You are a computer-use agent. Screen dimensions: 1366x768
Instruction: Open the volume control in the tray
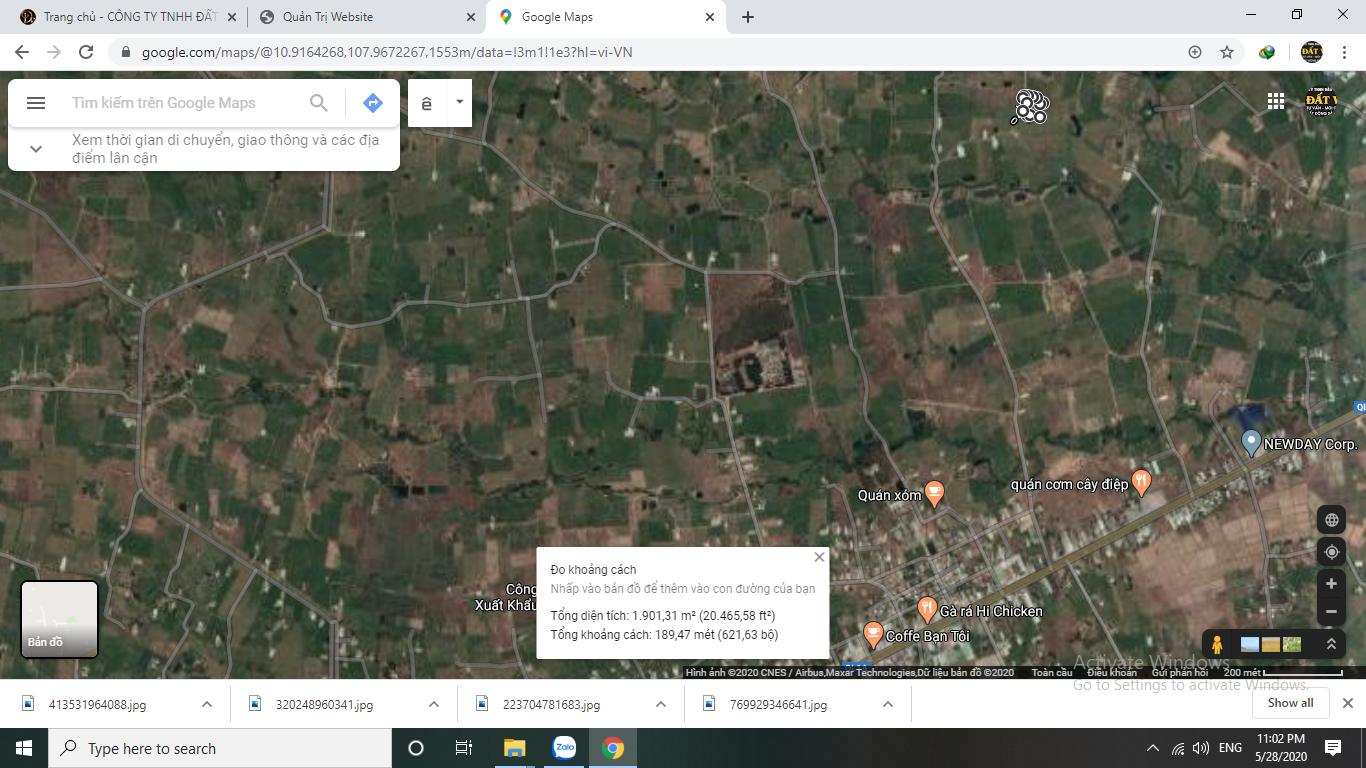[1201, 748]
